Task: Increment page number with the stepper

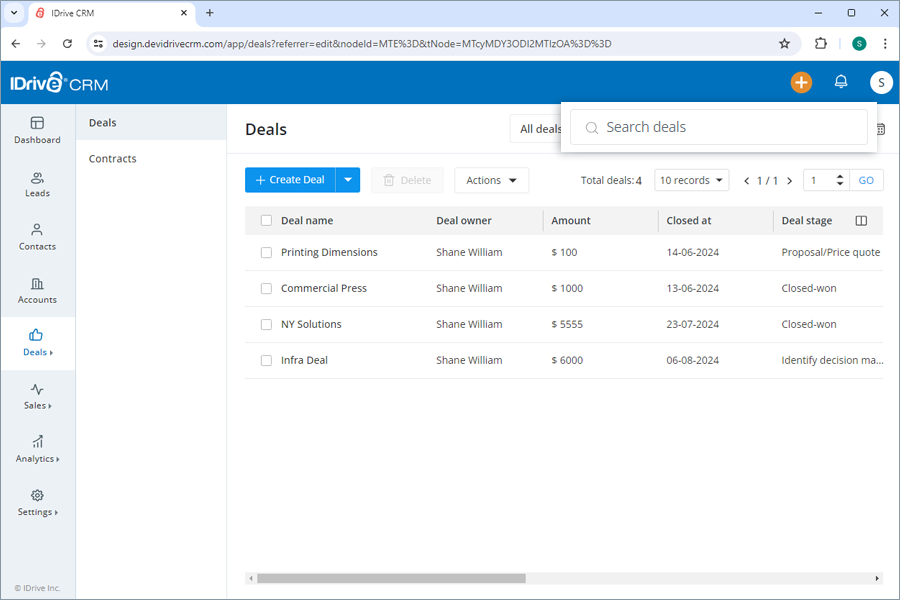Action: coord(838,175)
